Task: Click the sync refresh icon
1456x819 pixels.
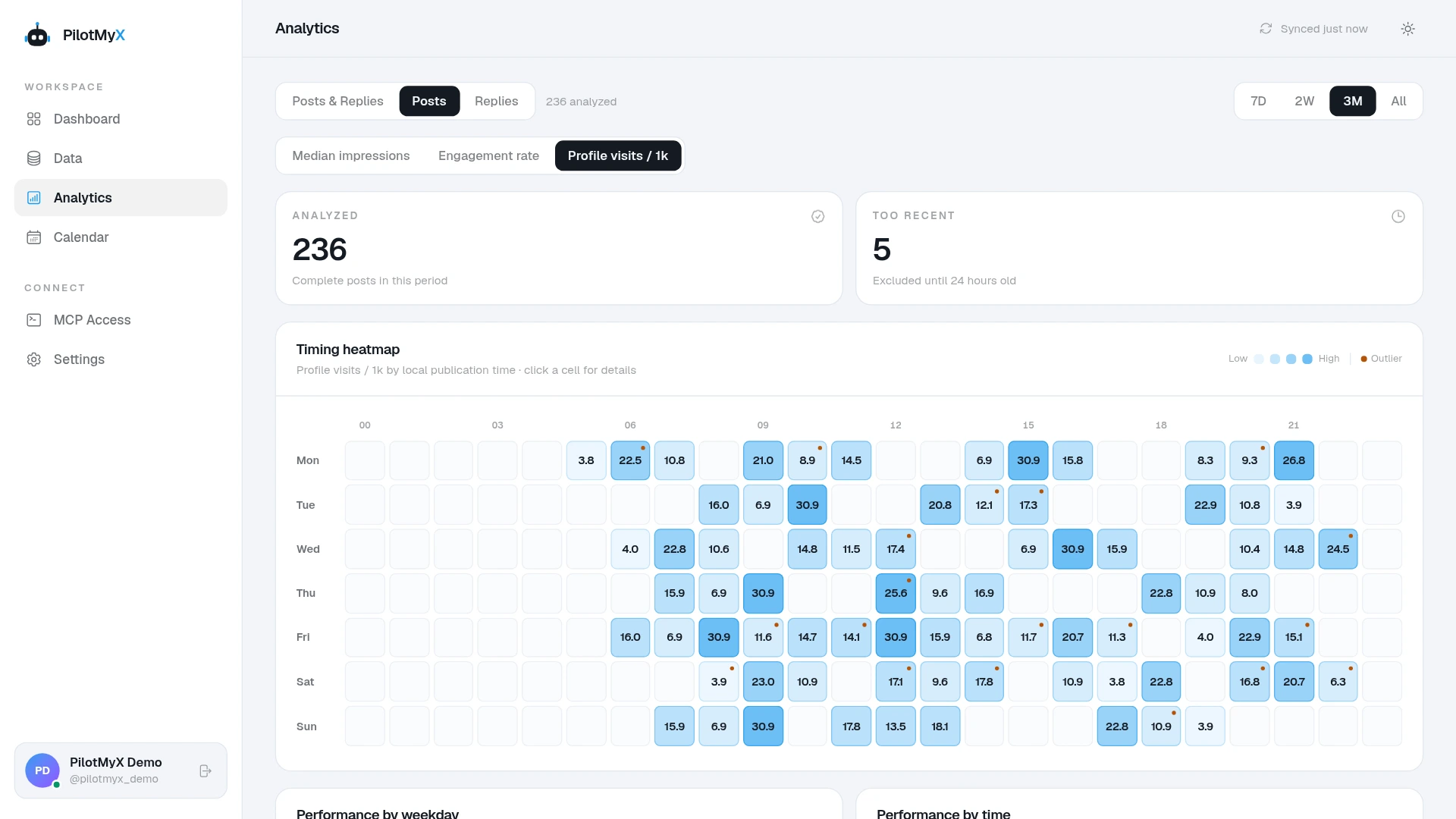Action: [x=1266, y=29]
